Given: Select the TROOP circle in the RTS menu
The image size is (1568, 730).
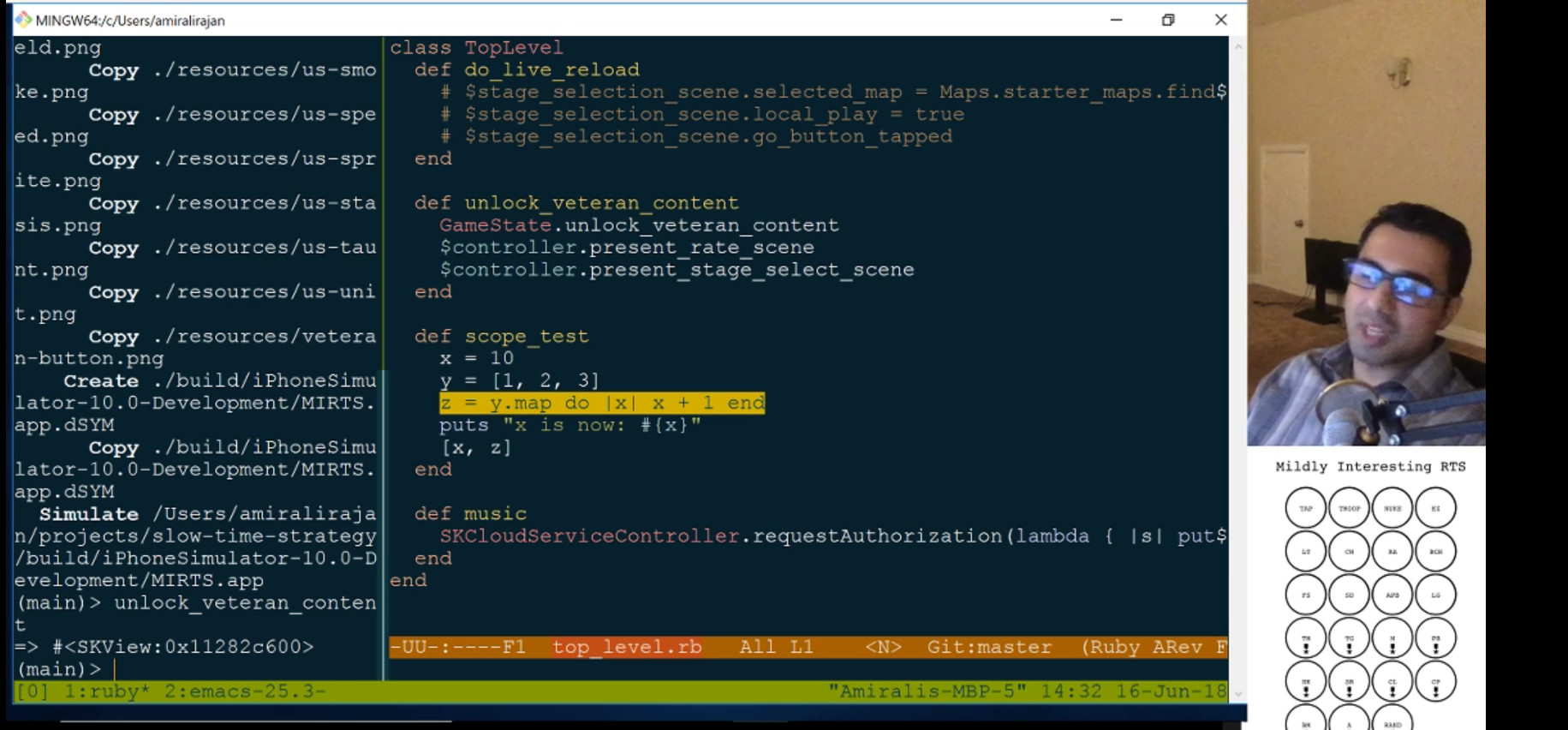Looking at the screenshot, I should [x=1349, y=508].
